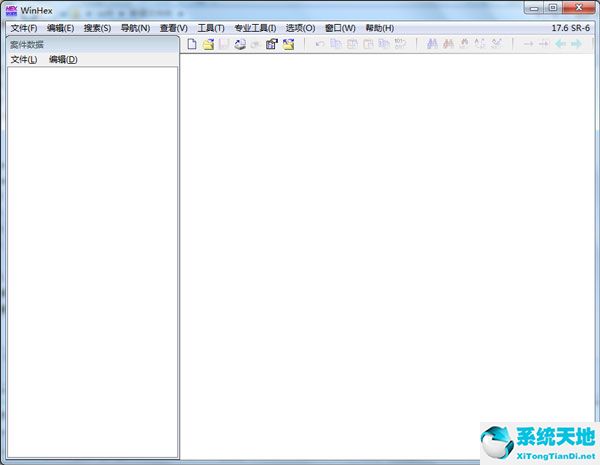This screenshot has width=600, height=465.
Task: Open the 窗口(W) menu
Action: [x=340, y=28]
